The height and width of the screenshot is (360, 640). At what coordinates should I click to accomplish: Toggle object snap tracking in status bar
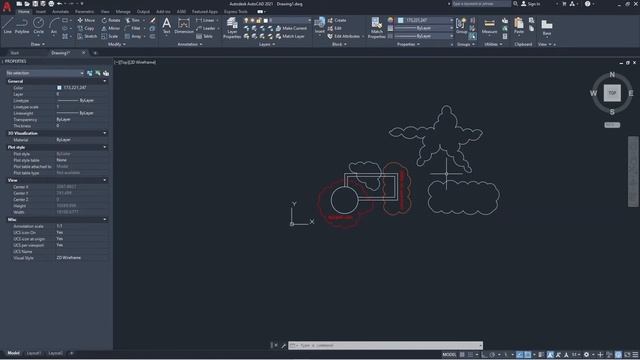point(520,355)
